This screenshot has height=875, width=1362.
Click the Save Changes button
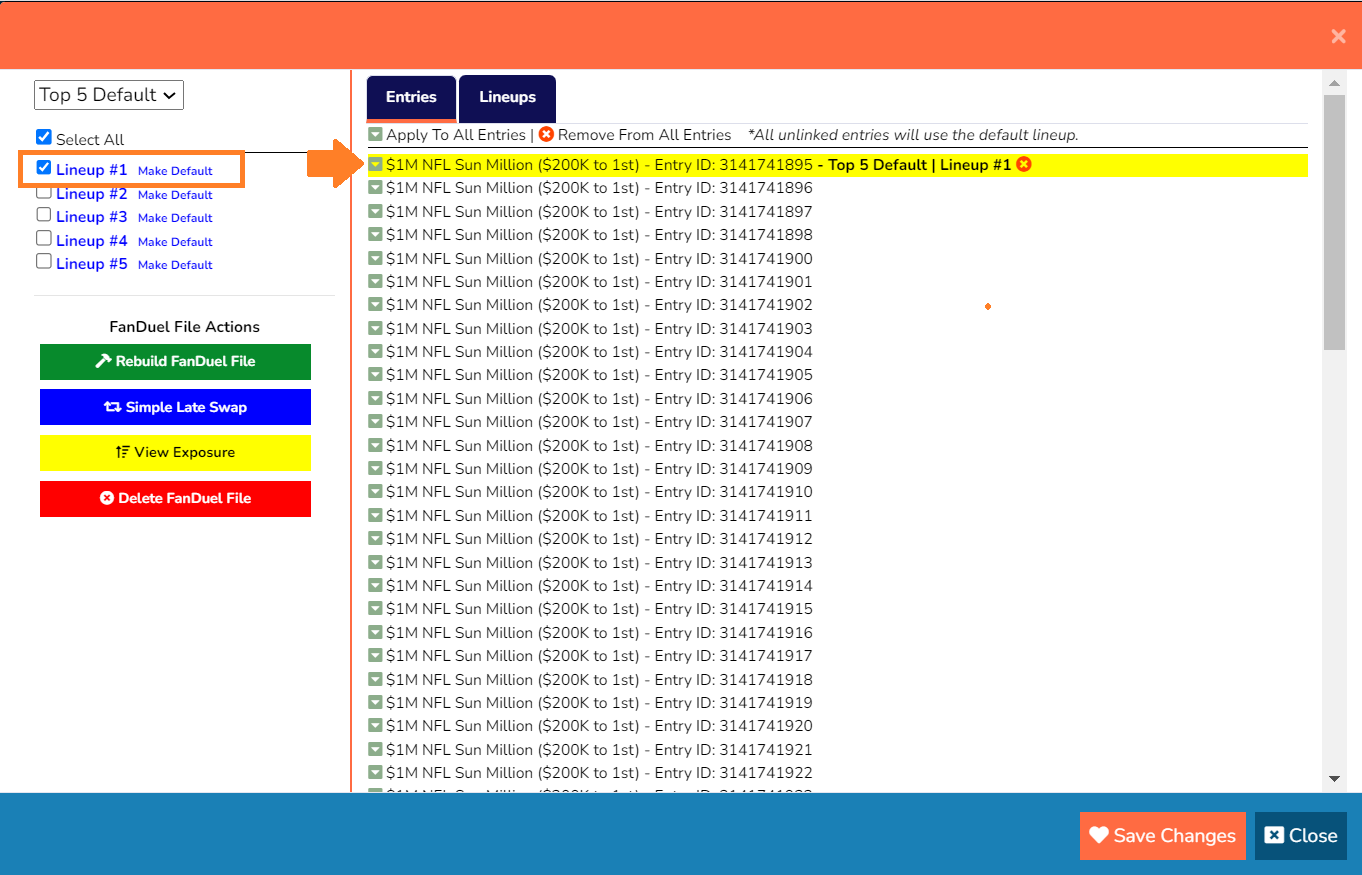coord(1162,835)
